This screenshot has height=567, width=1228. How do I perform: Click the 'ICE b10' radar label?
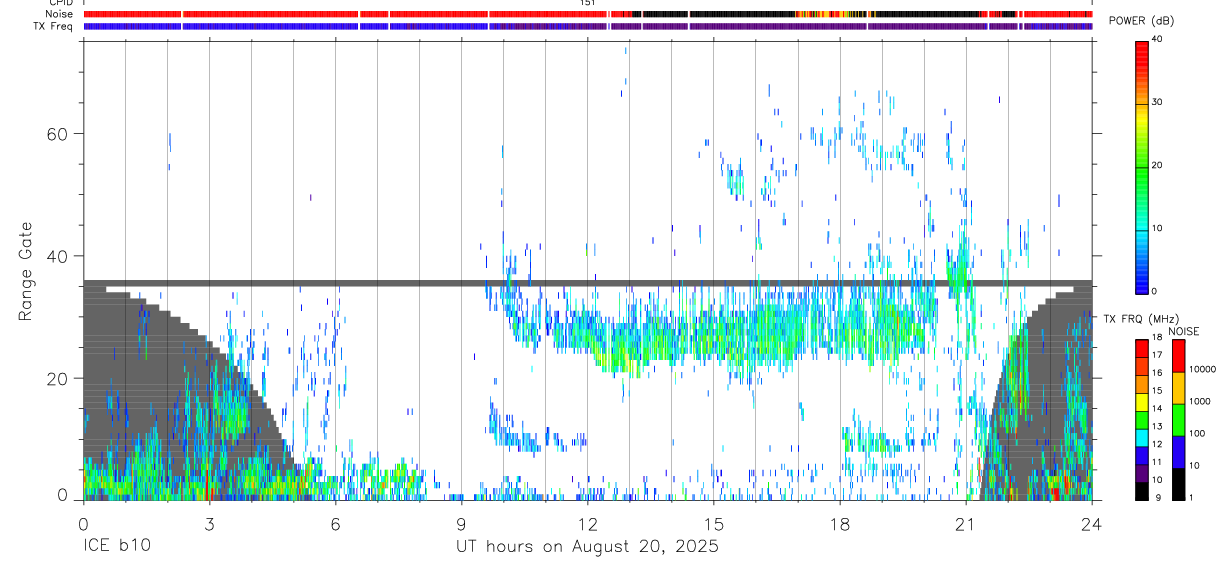[116, 546]
